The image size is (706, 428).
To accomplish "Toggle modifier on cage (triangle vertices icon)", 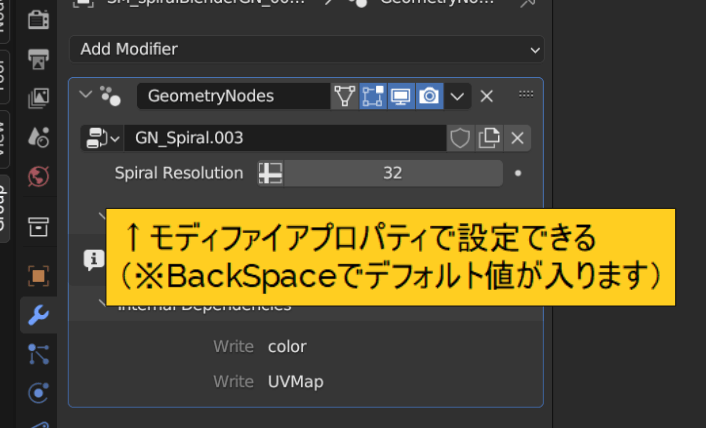I will point(344,96).
